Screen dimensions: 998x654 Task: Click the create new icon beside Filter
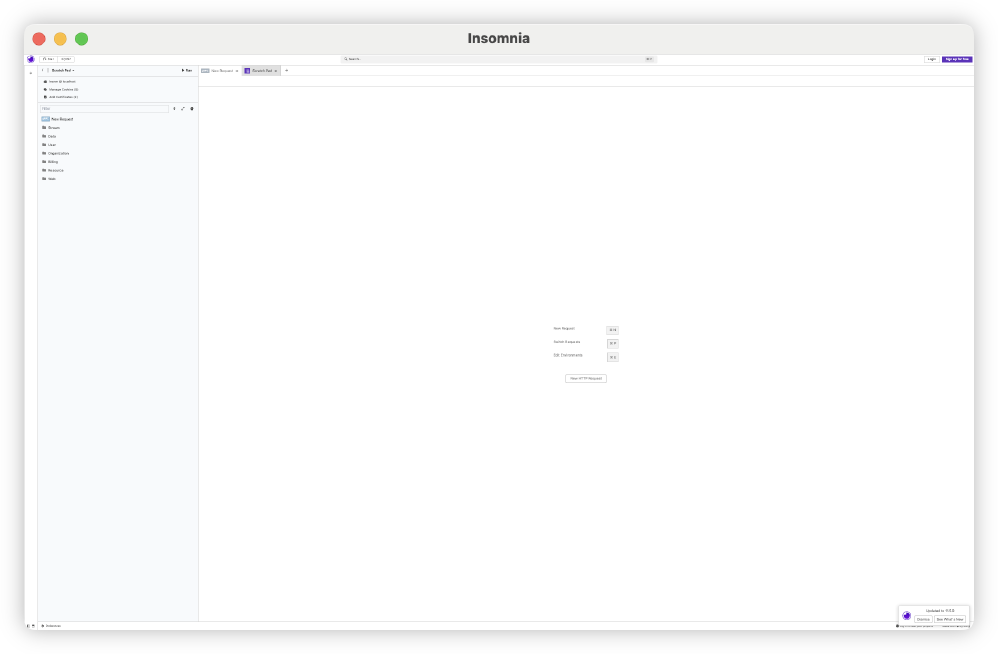192,109
